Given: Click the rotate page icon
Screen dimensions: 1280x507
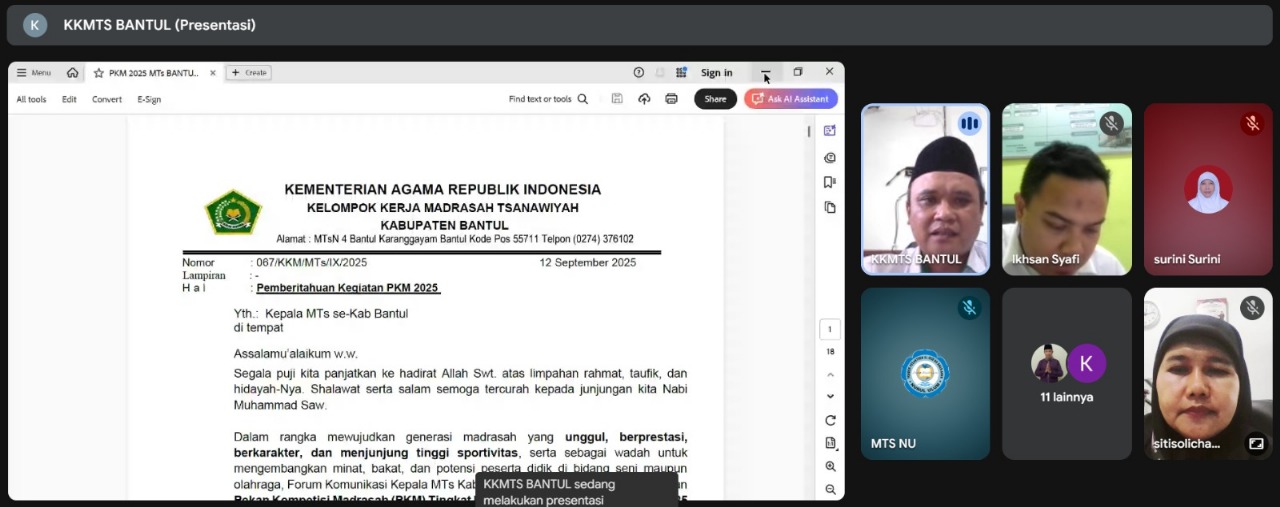Looking at the screenshot, I should [830, 420].
